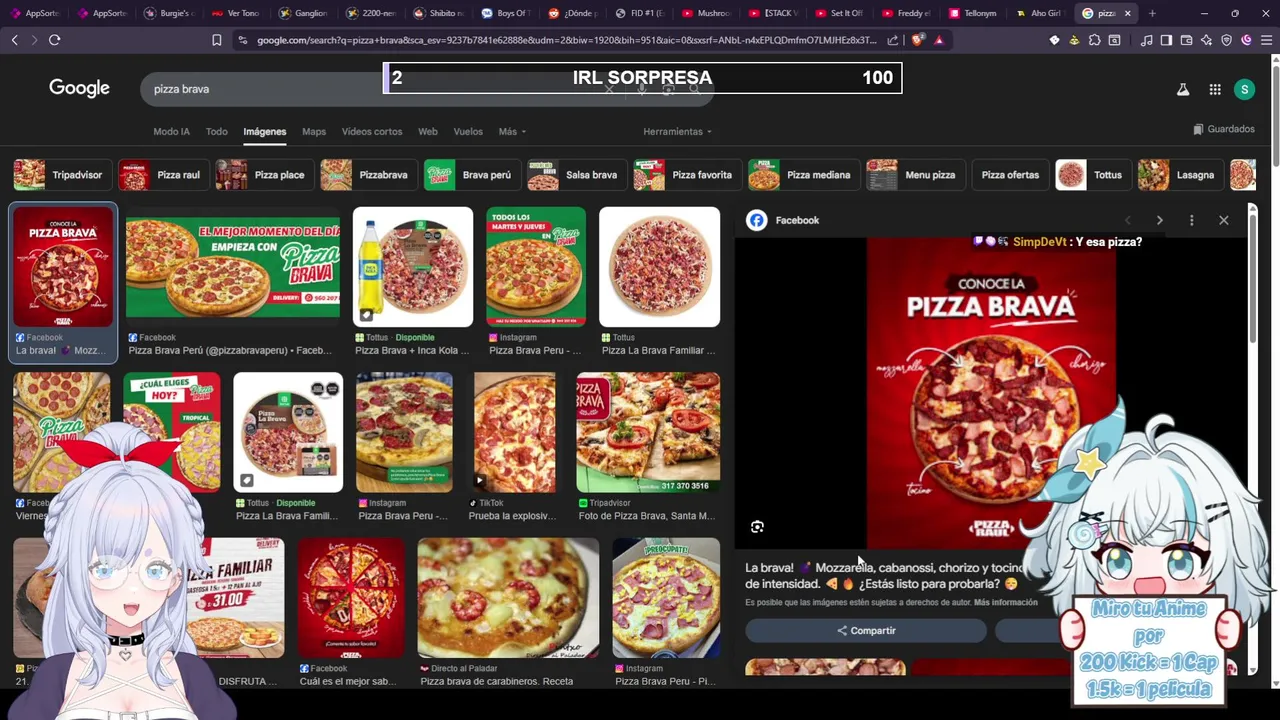Toggle the browser sidebar panel
Screen dimensions: 1280x720
1166,40
